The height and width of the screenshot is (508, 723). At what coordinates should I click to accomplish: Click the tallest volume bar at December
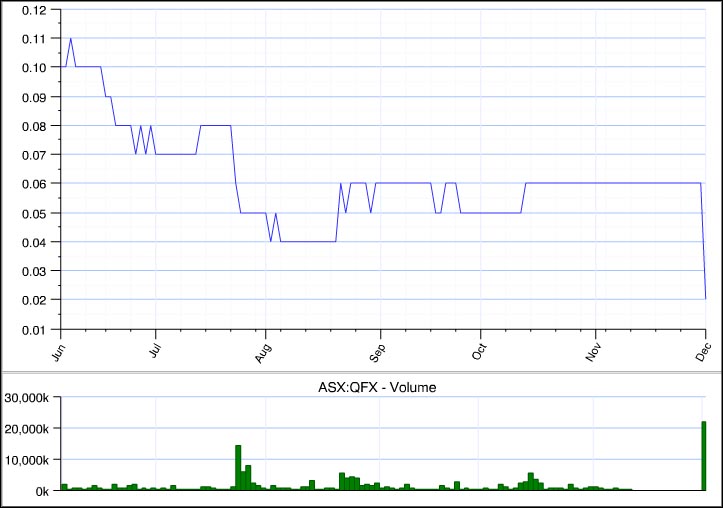click(x=704, y=456)
